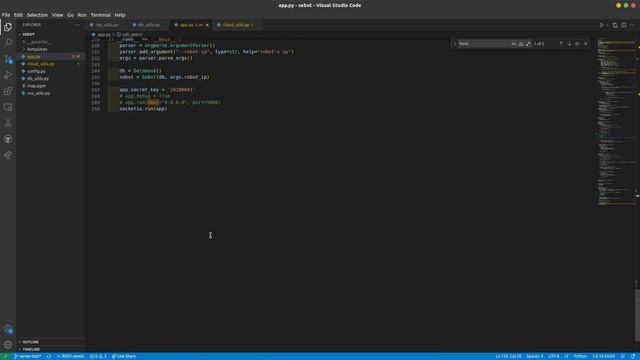
Task: Go to next find match
Action: [569, 44]
